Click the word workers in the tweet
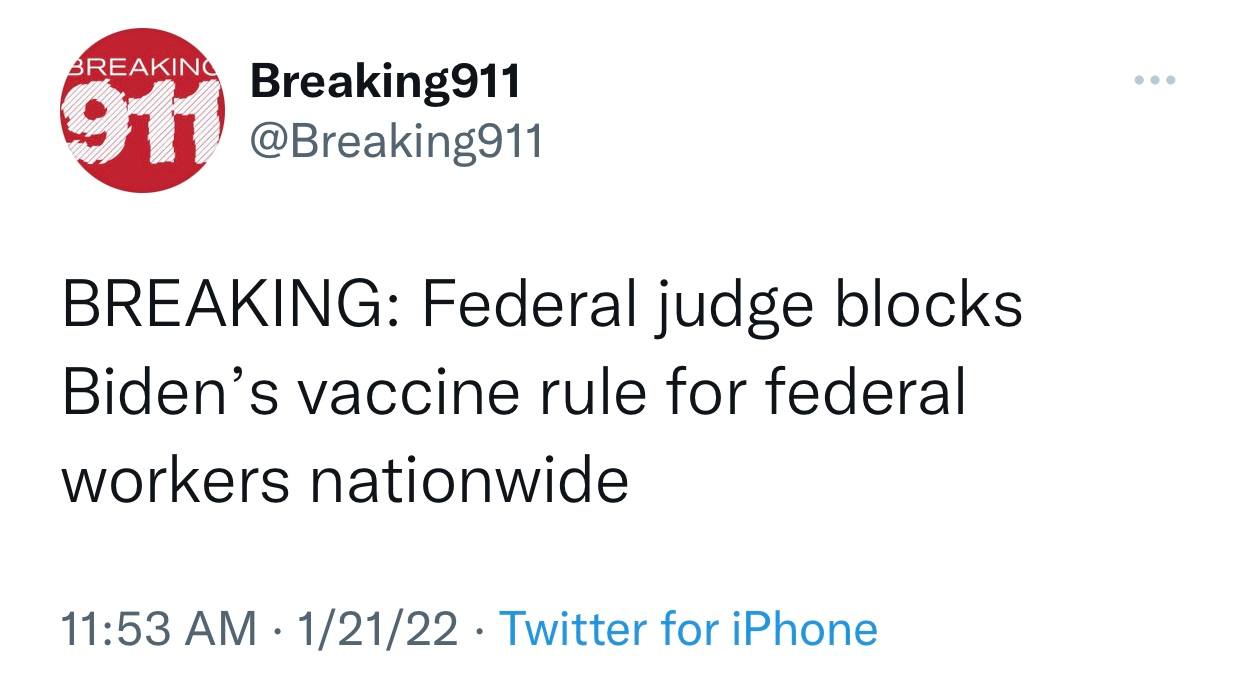Image resolution: width=1242 pixels, height=691 pixels. tap(176, 481)
